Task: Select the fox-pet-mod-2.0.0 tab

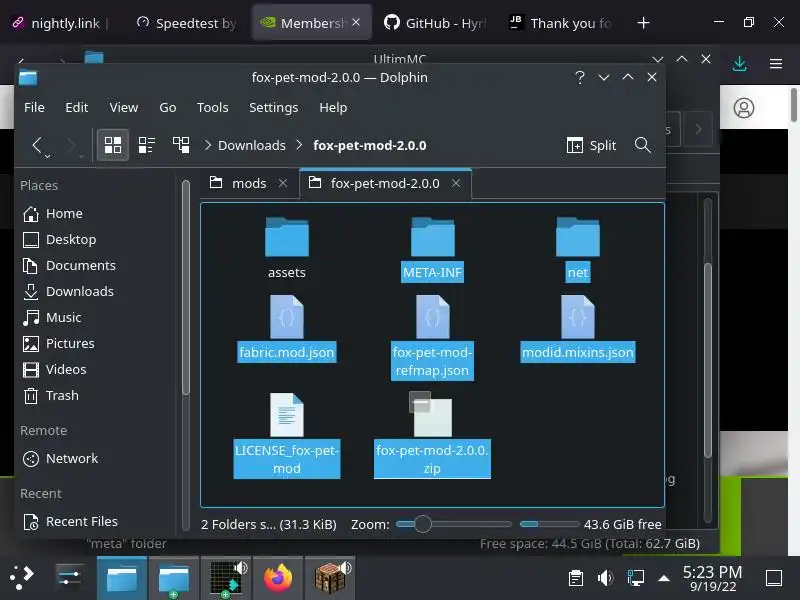Action: (385, 183)
